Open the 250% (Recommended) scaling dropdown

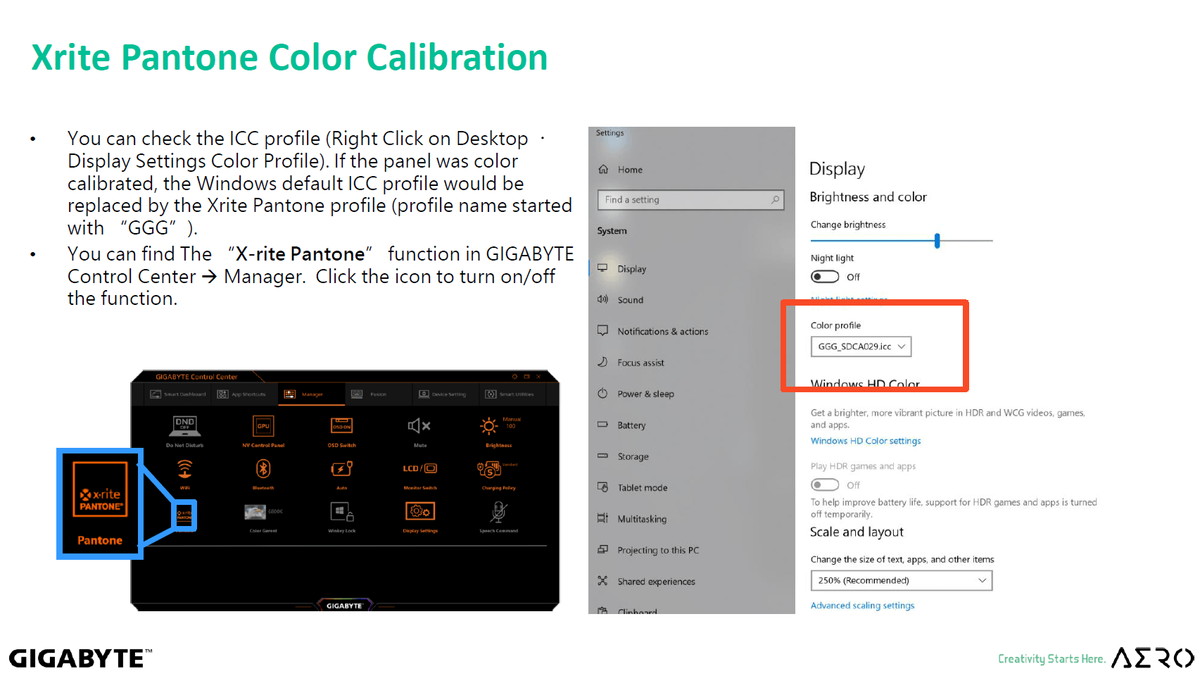click(901, 580)
